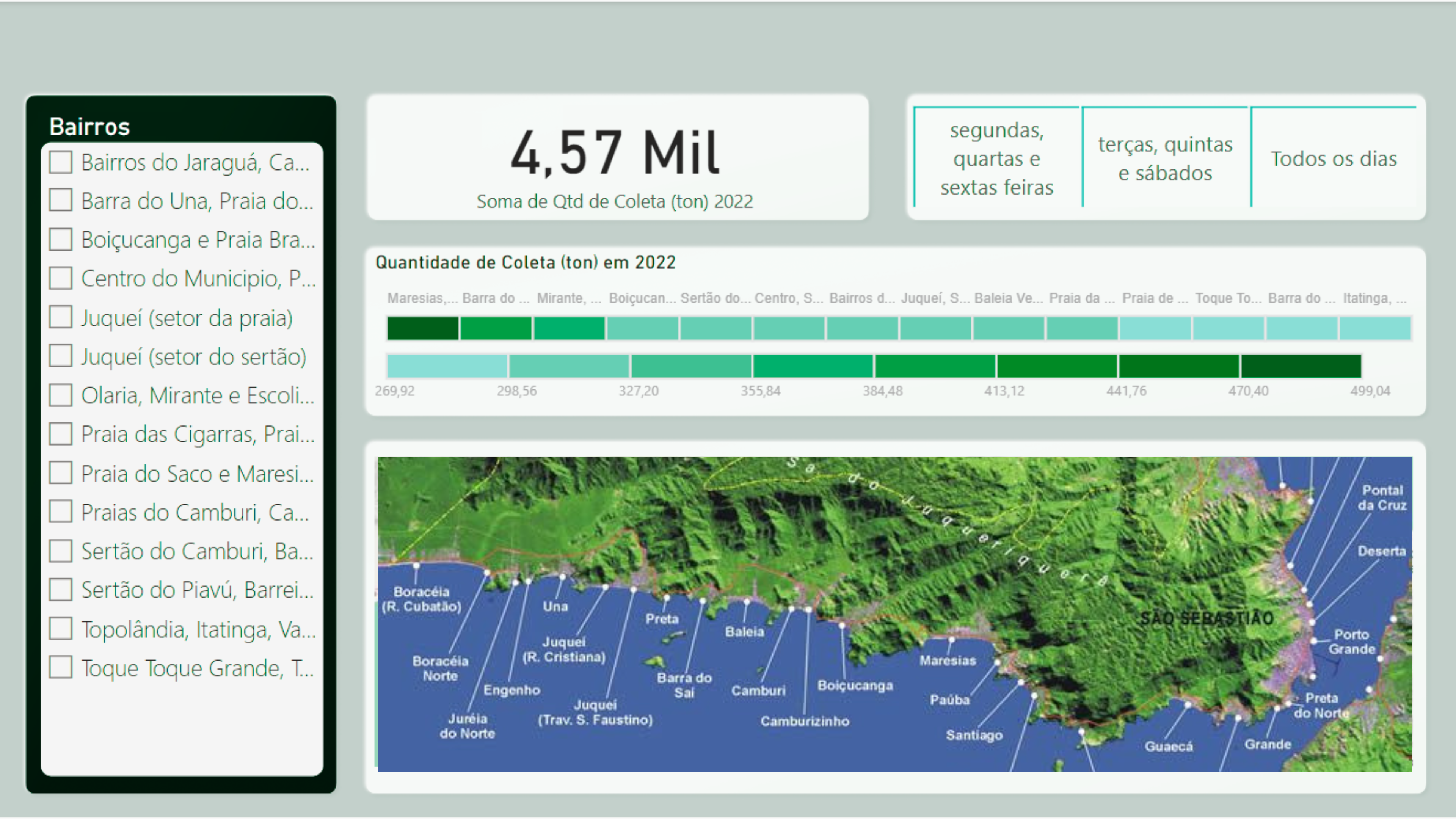The height and width of the screenshot is (819, 1456).
Task: Filter by terças, quintas e sábados
Action: [x=1166, y=158]
